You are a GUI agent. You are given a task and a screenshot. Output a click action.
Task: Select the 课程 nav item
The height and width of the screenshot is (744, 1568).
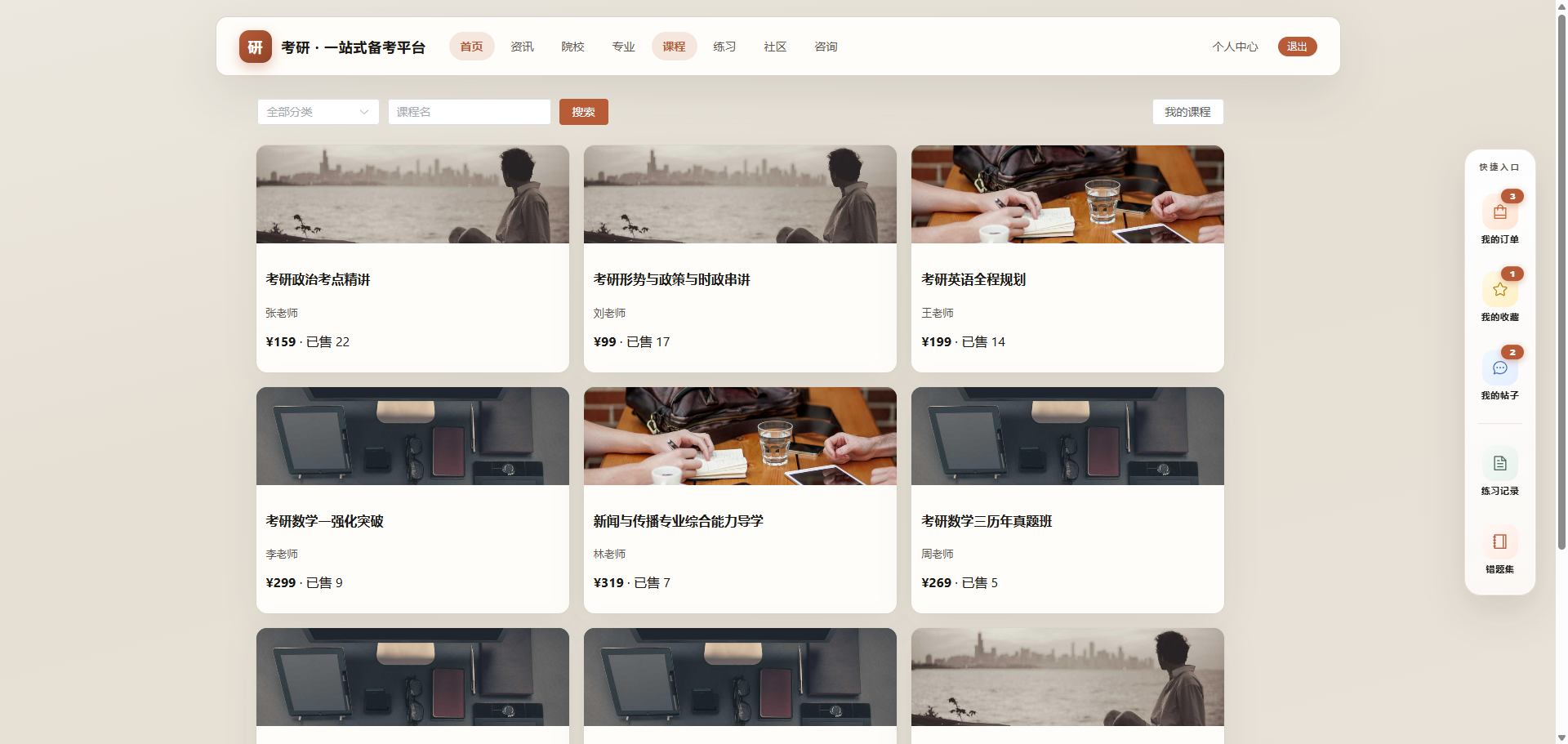674,47
